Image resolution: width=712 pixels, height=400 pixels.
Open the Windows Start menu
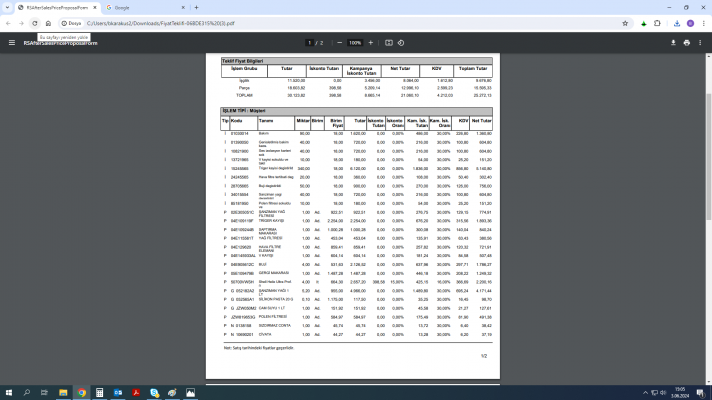pos(9,393)
